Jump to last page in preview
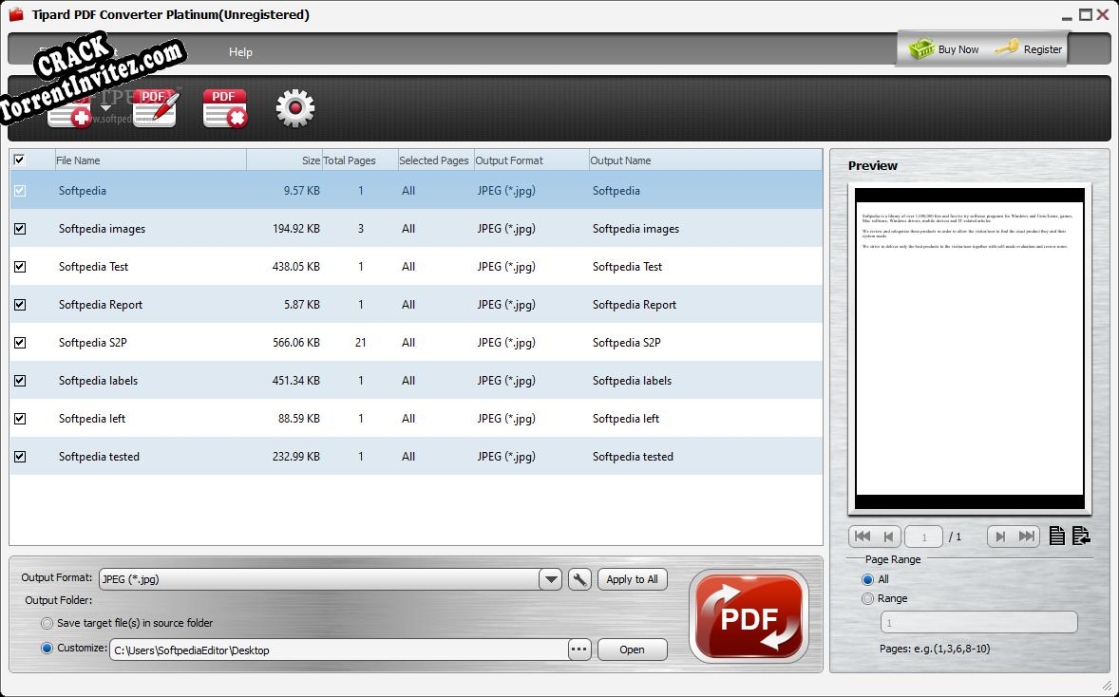Viewport: 1119px width, 697px height. 1029,535
